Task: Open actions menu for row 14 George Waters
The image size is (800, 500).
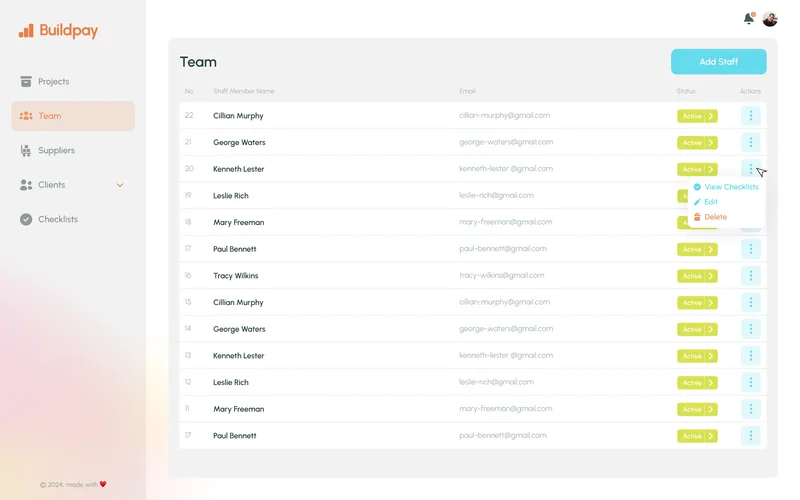Action: pyautogui.click(x=751, y=329)
